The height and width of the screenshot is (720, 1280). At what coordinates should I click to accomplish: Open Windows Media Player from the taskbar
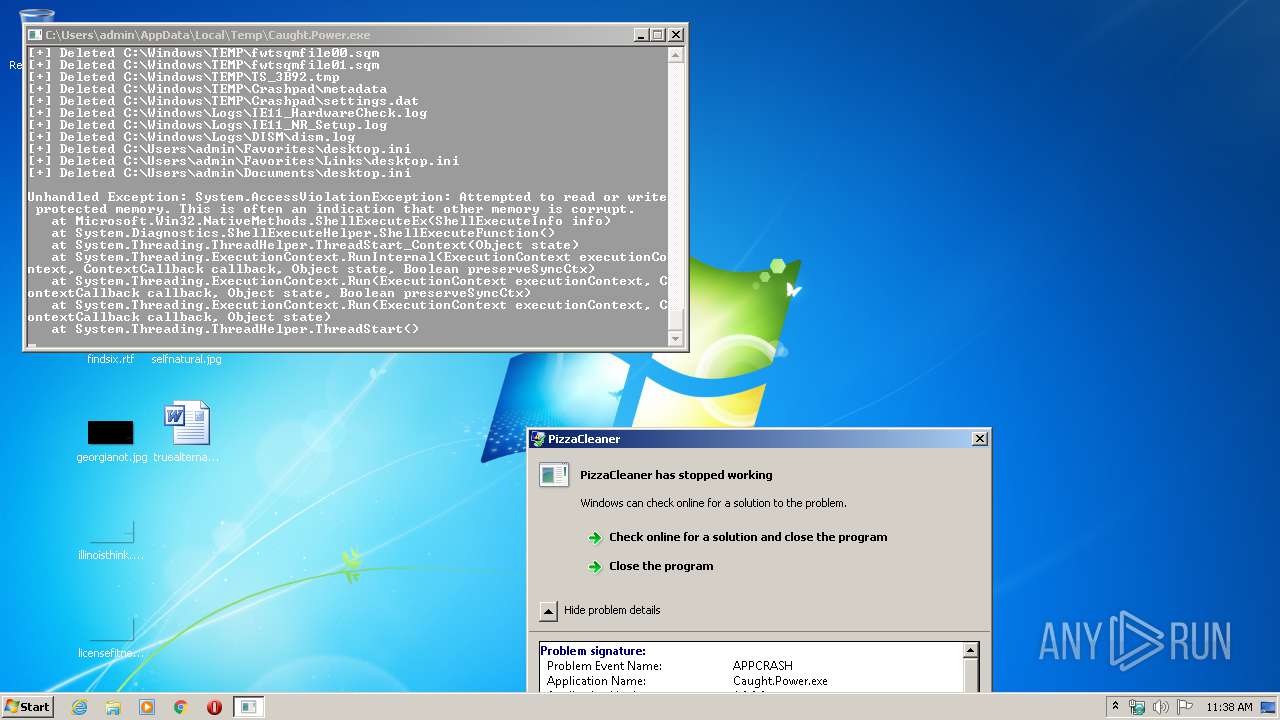coord(147,707)
